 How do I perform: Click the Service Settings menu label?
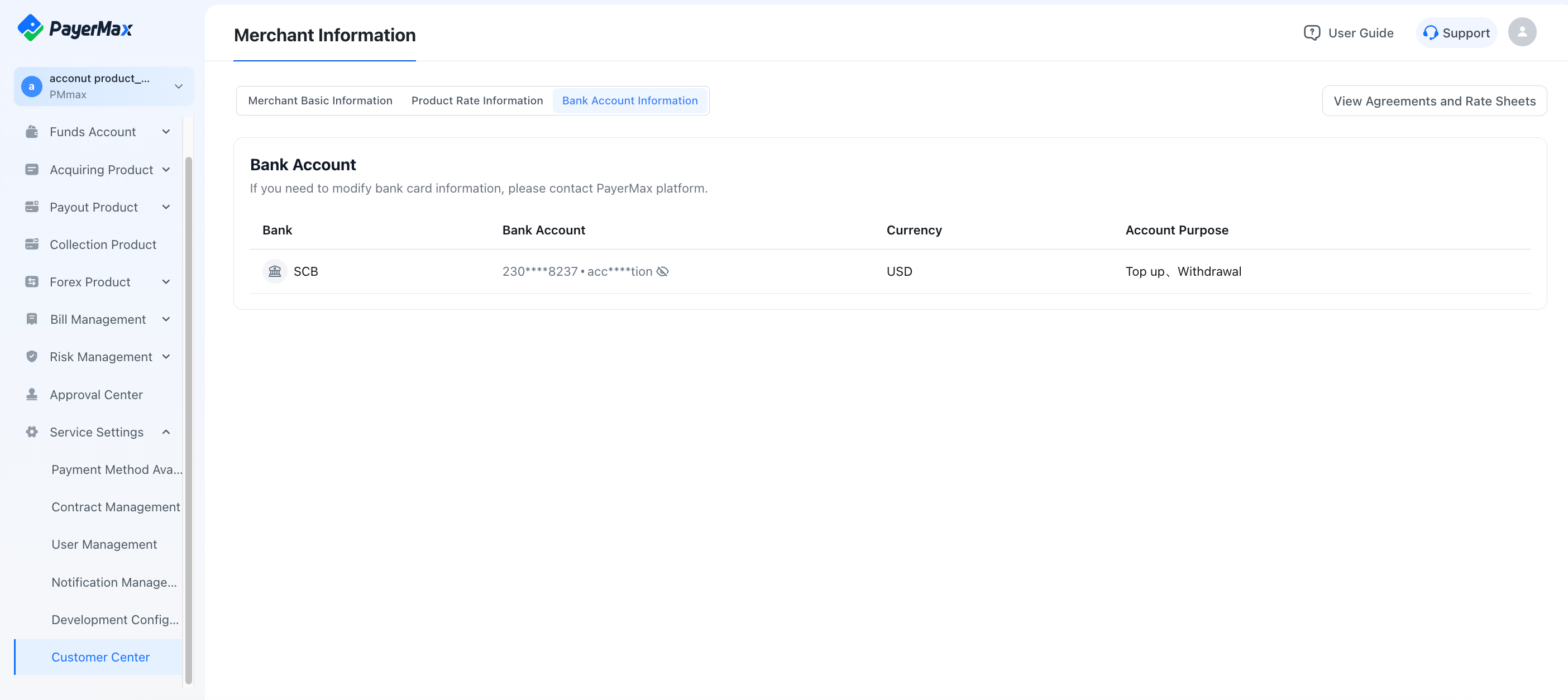pos(97,431)
